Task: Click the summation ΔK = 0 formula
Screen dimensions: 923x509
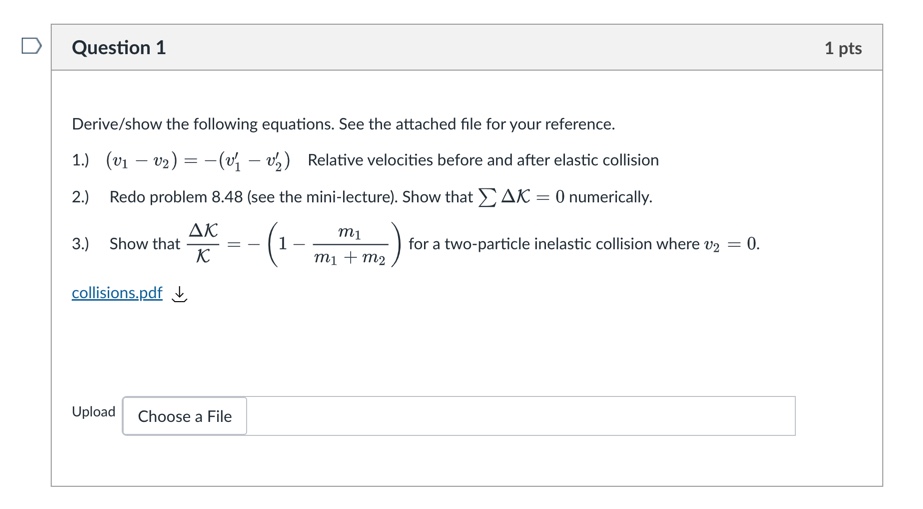Action: tap(521, 197)
